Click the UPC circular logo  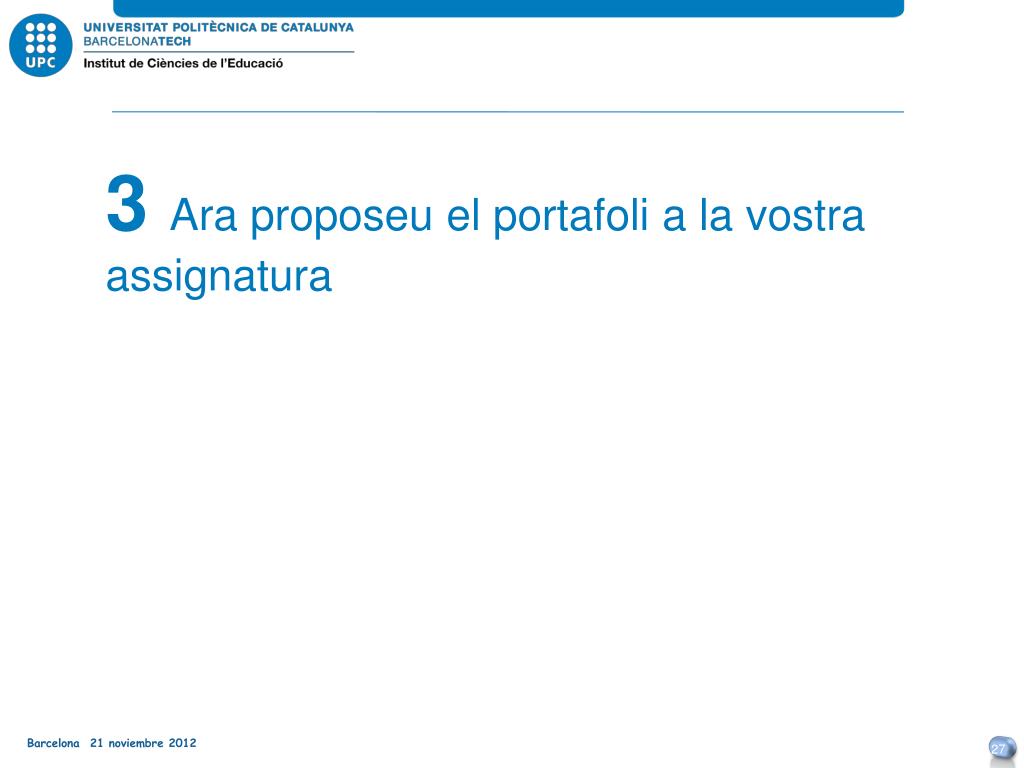pos(40,45)
